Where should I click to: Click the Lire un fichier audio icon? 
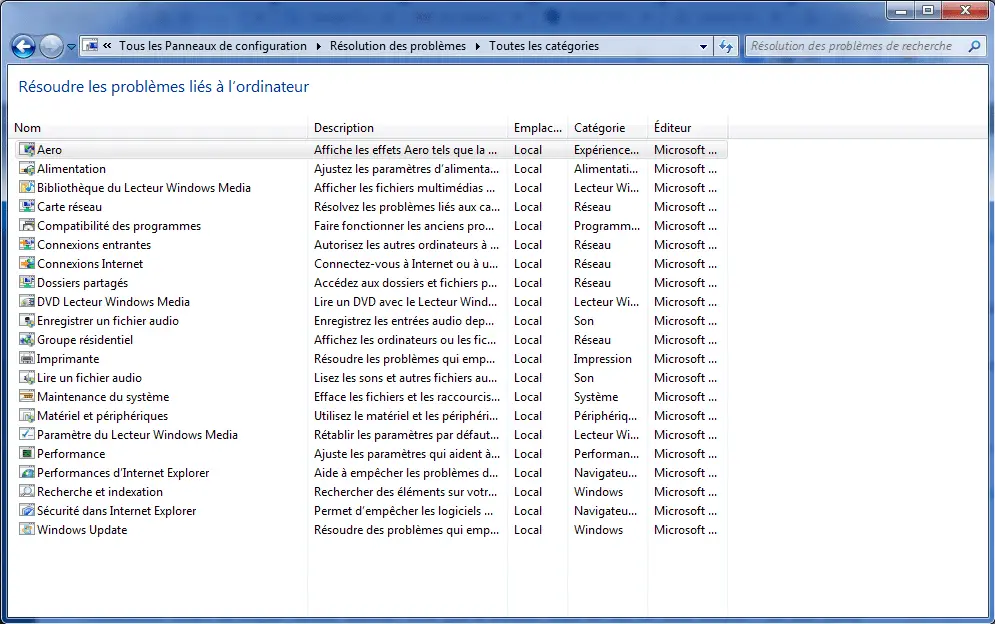click(27, 378)
